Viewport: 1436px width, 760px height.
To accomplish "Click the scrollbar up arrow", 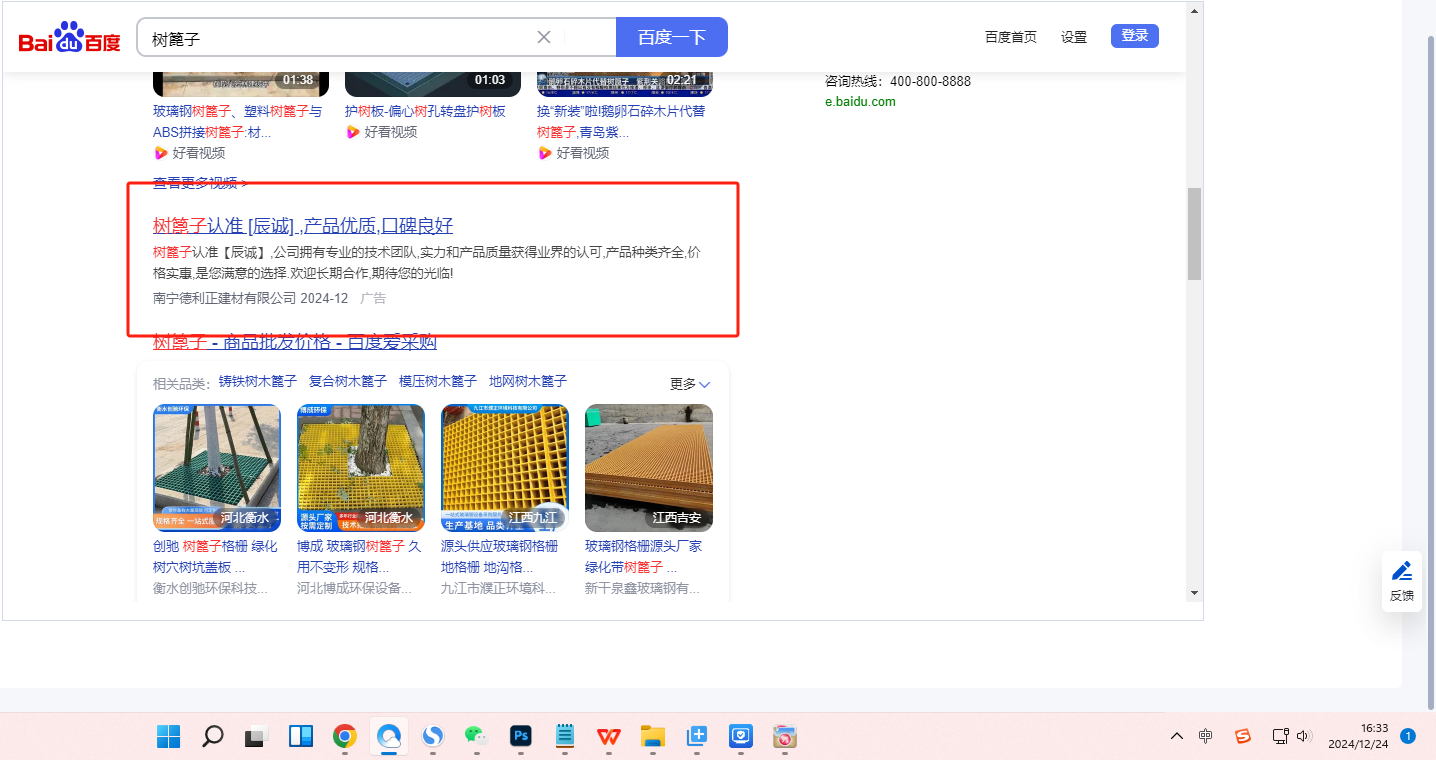I will 1194,11.
